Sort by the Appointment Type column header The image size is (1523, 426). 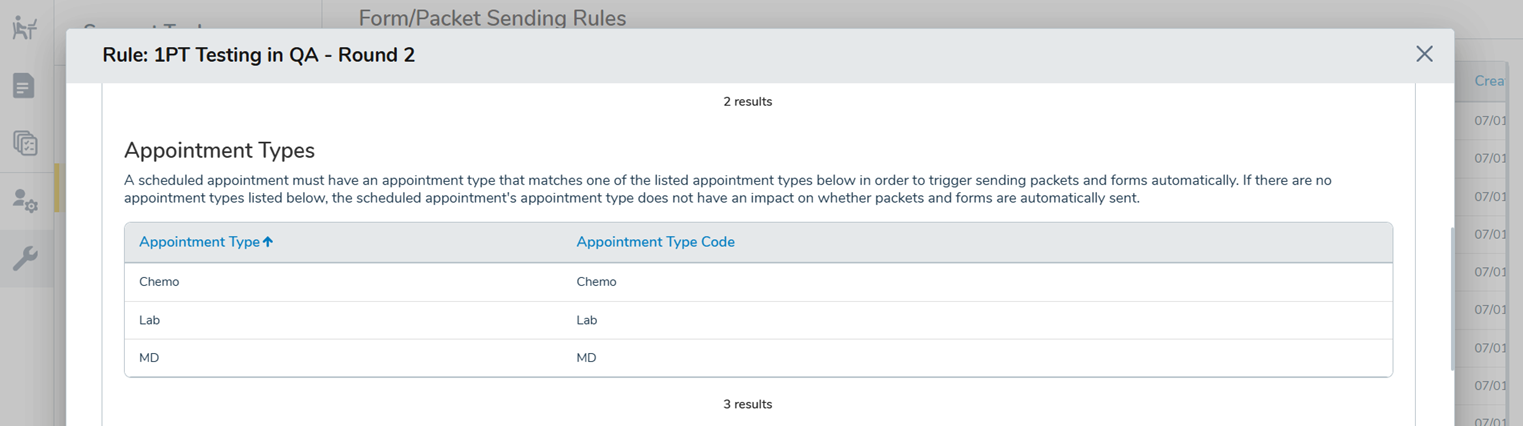(199, 242)
